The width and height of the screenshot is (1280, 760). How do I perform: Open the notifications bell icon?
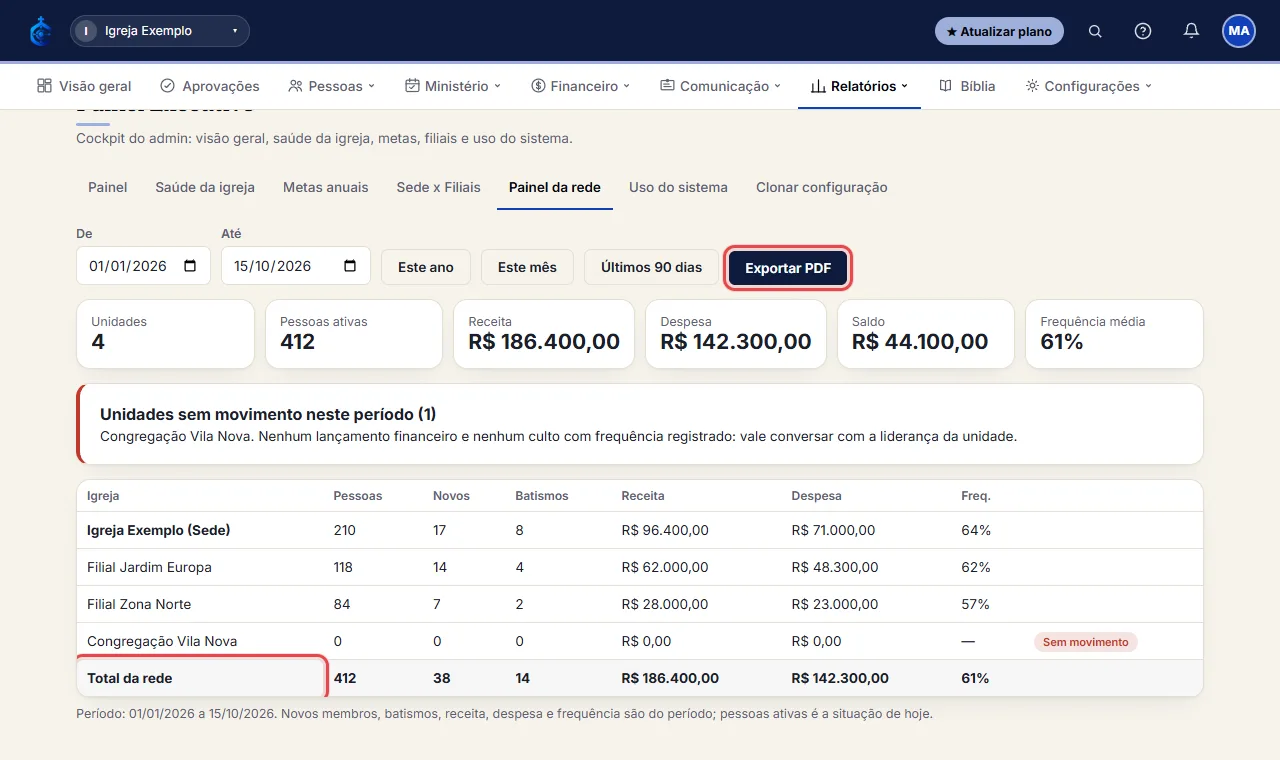click(1191, 31)
